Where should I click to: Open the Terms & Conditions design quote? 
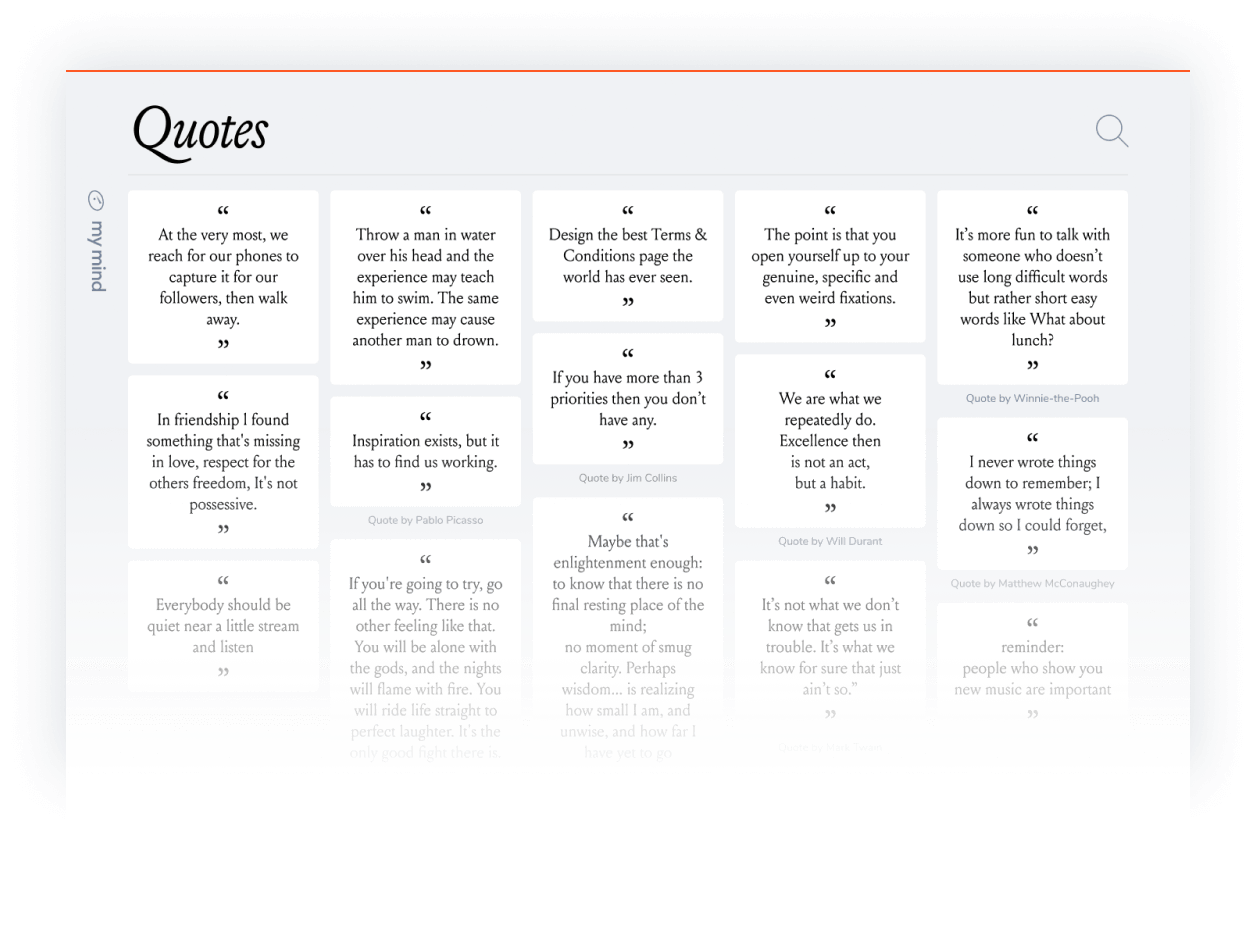(x=627, y=255)
